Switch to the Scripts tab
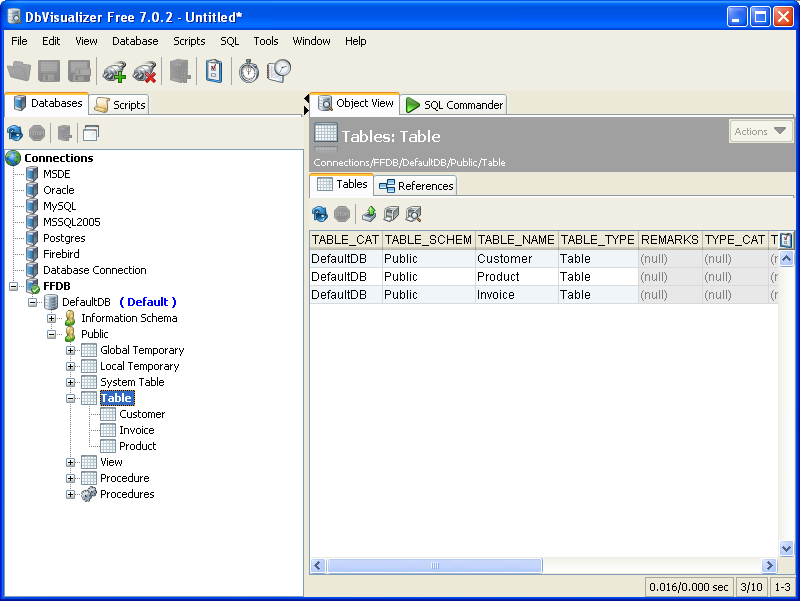The image size is (800, 601). 120,105
